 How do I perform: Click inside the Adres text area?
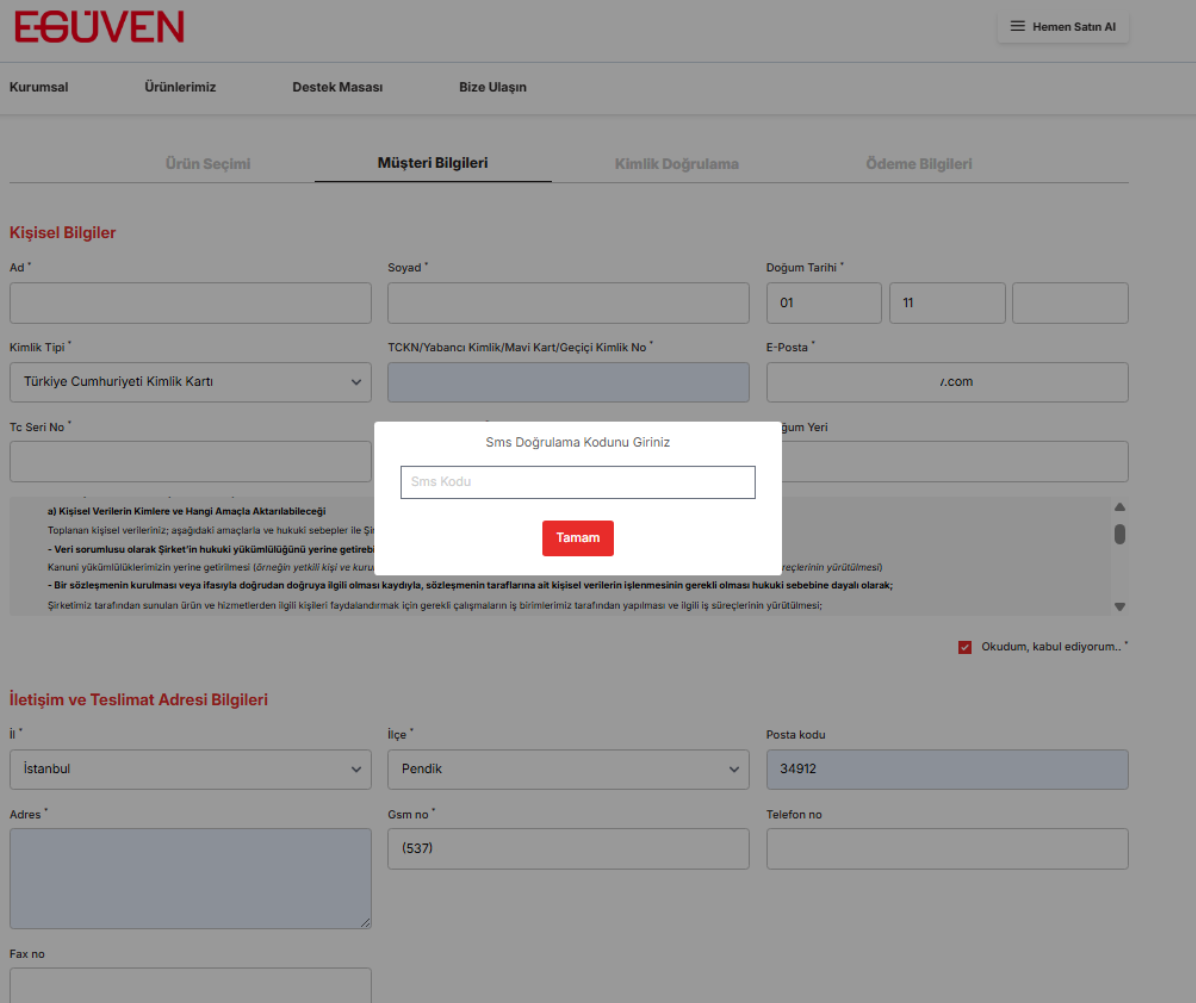tap(190, 878)
